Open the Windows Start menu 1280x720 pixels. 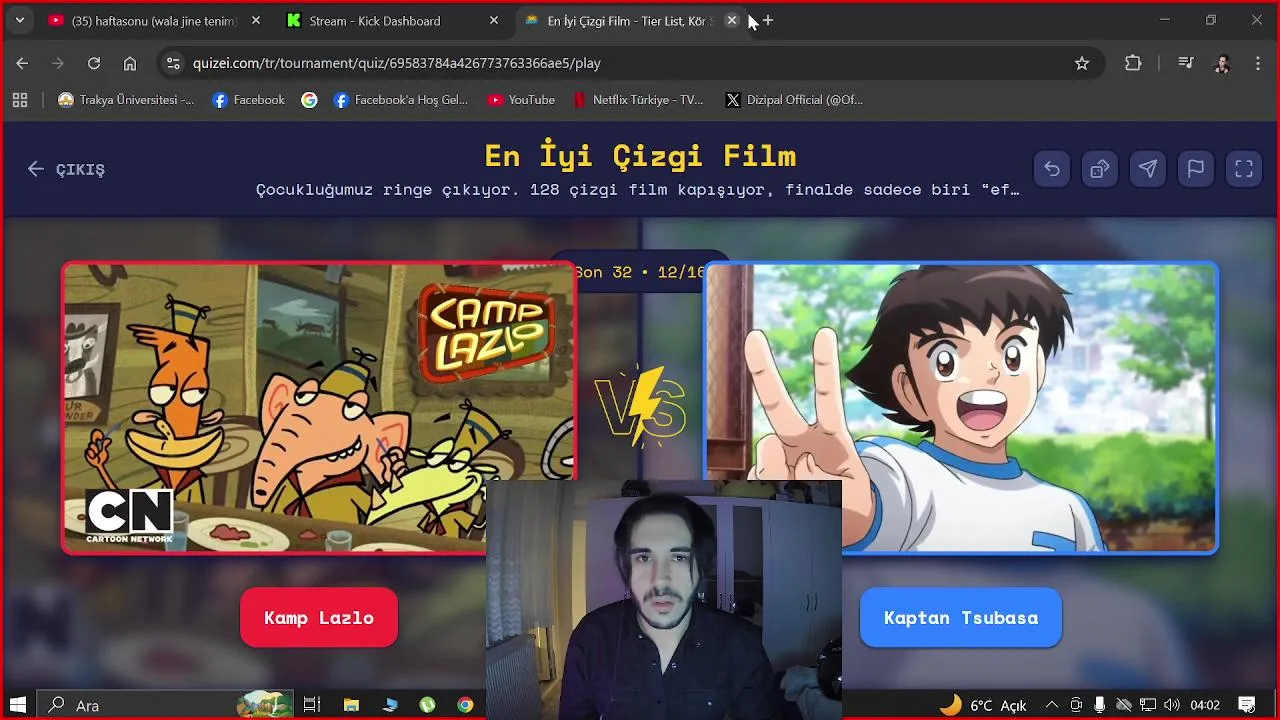(18, 705)
